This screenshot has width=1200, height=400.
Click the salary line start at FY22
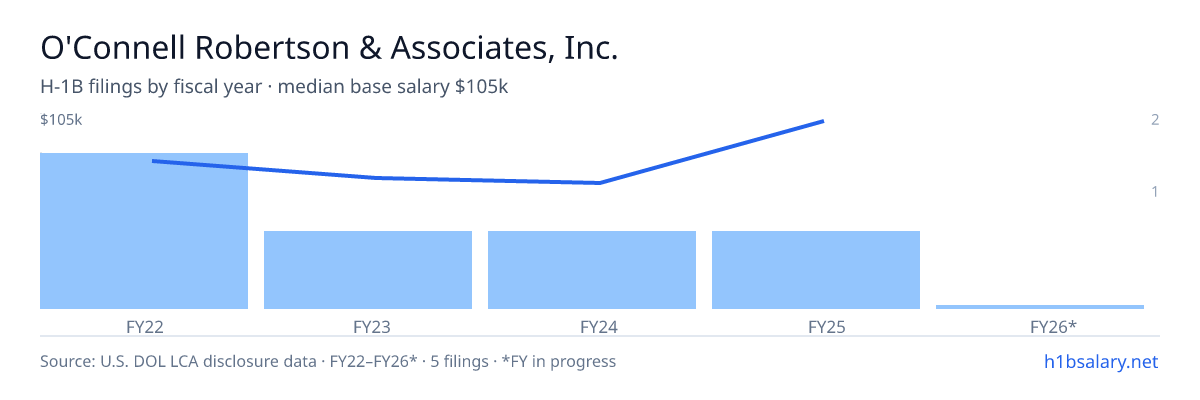point(153,161)
